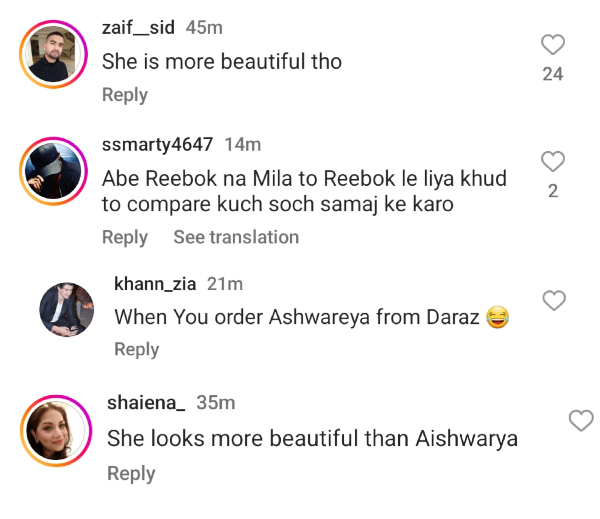View the 2 likes count on ssmarty4647's comment
This screenshot has width=600, height=519.
pyautogui.click(x=553, y=191)
